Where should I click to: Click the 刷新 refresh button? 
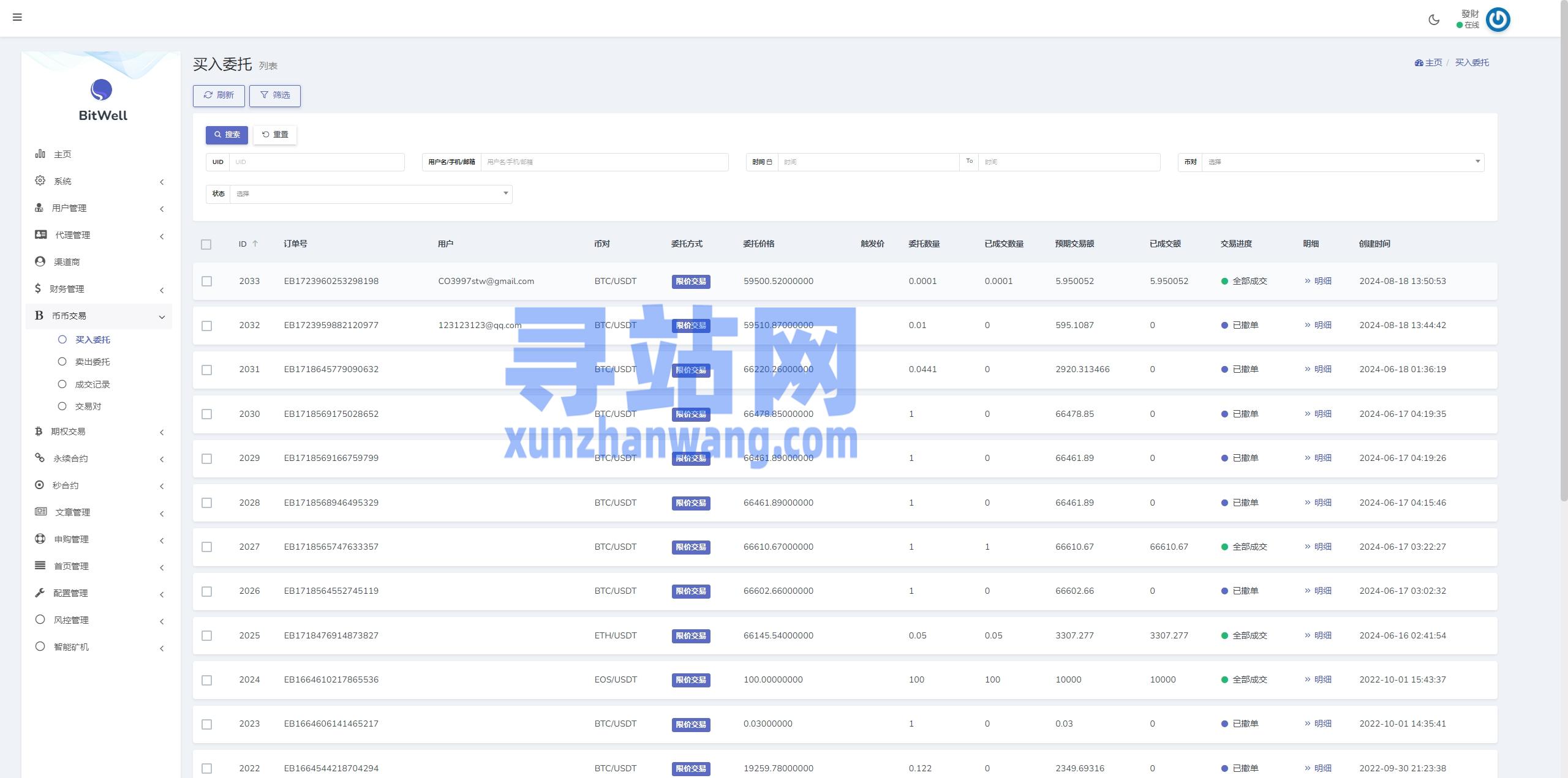click(x=219, y=95)
